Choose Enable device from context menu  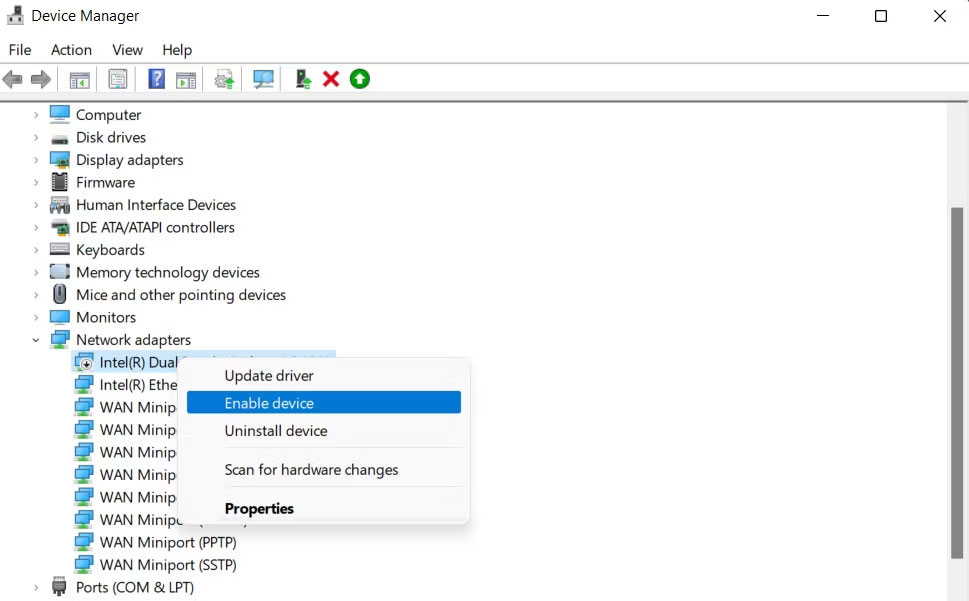pos(324,403)
